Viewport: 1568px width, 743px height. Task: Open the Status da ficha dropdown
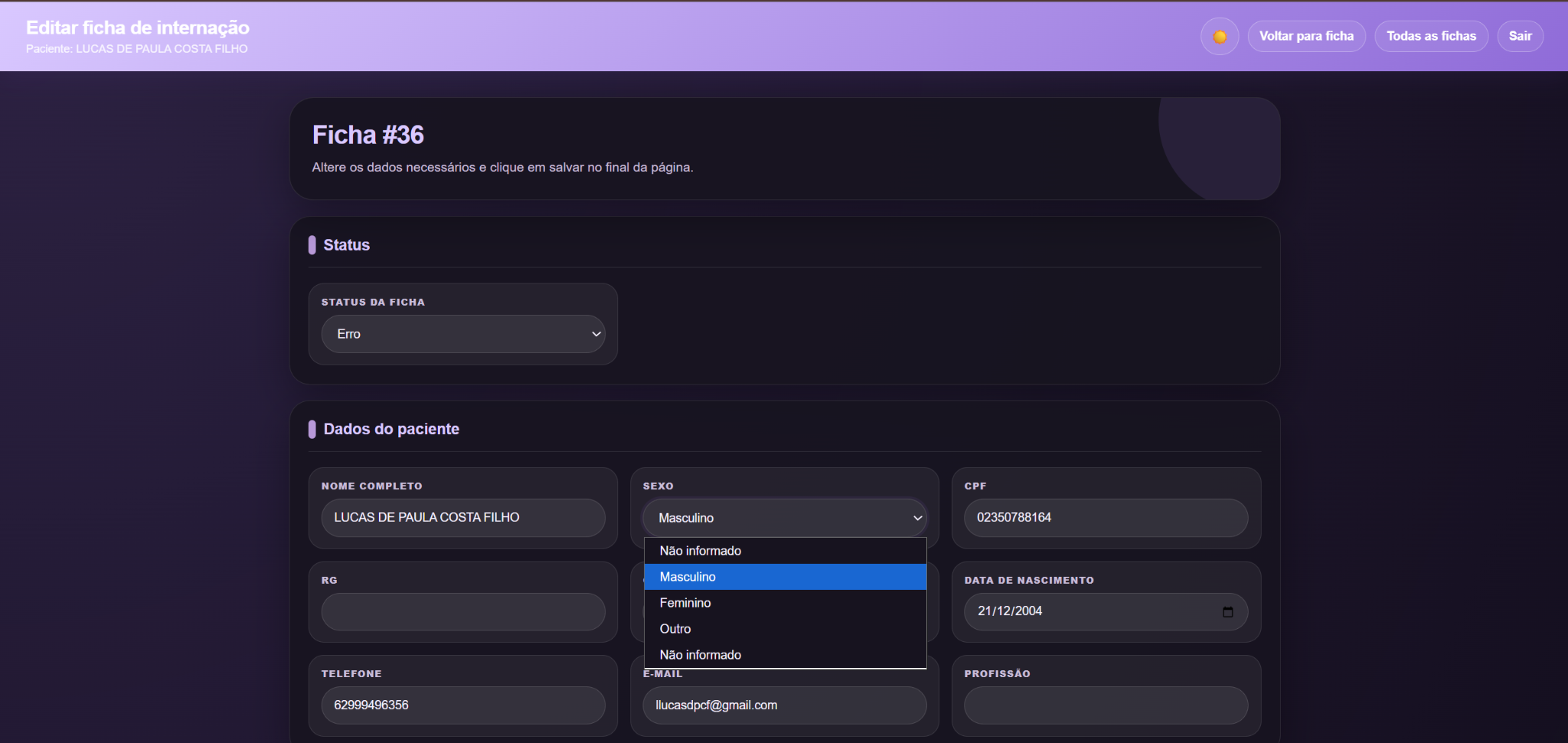463,334
